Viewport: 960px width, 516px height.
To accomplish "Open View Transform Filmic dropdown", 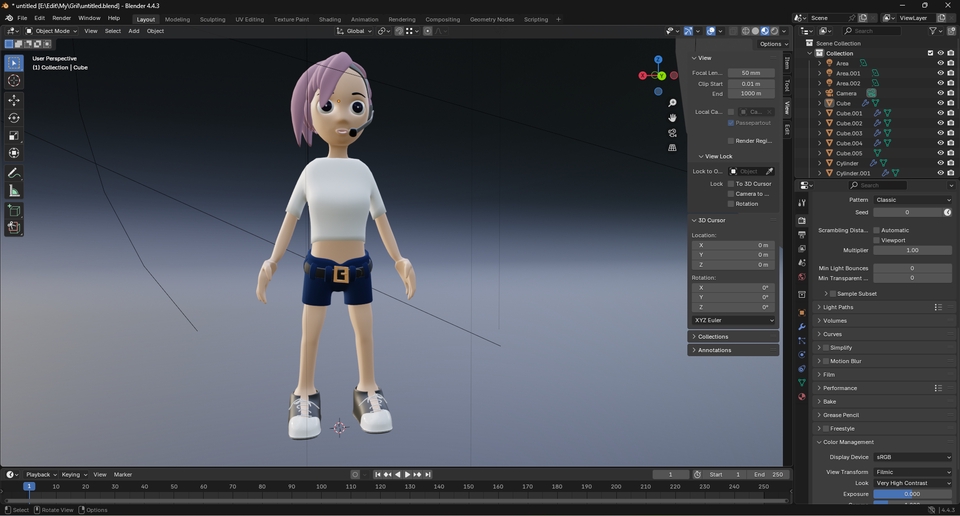I will point(912,472).
